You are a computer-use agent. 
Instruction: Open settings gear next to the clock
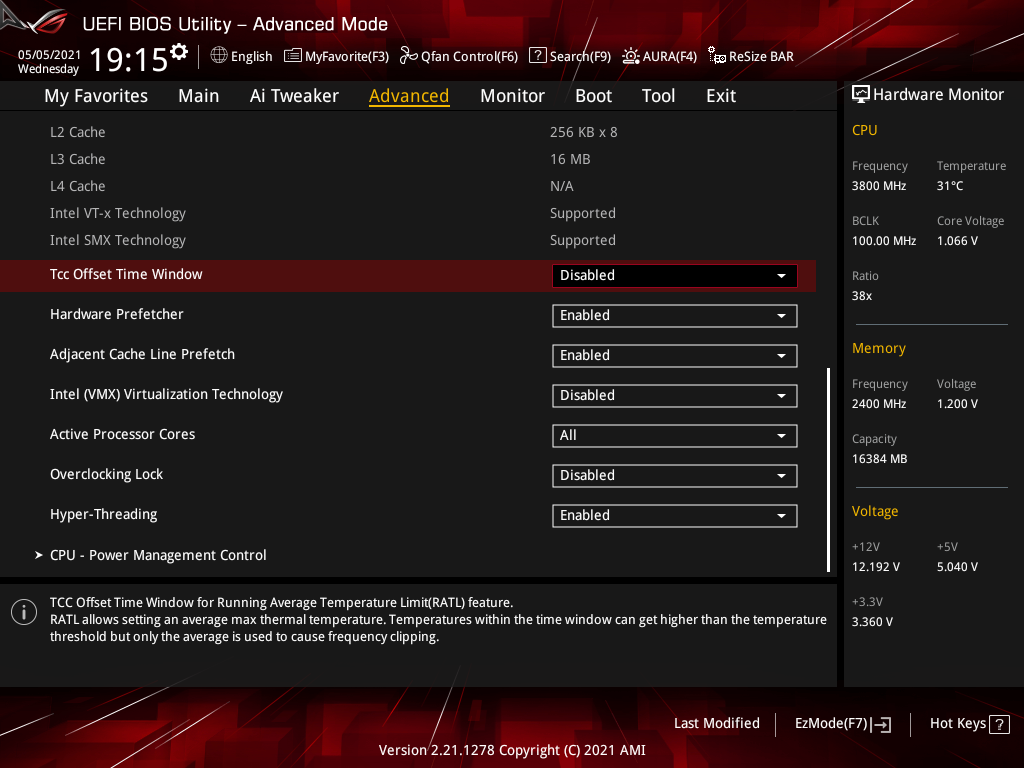[179, 52]
